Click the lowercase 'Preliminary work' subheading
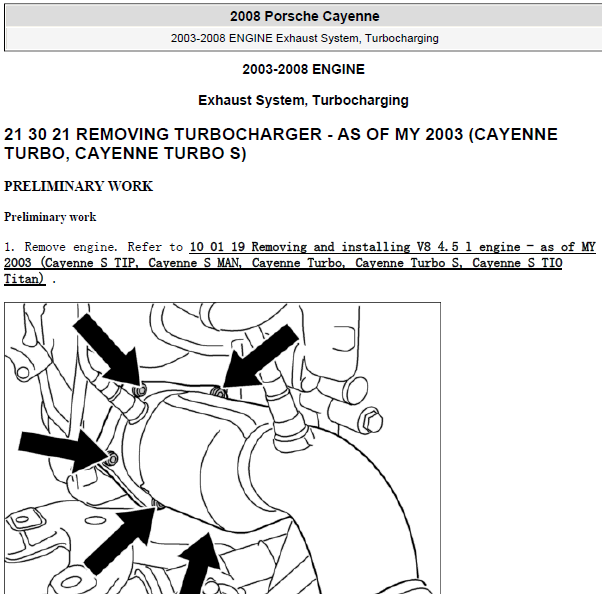Screen dimensions: 602x594 [50, 217]
